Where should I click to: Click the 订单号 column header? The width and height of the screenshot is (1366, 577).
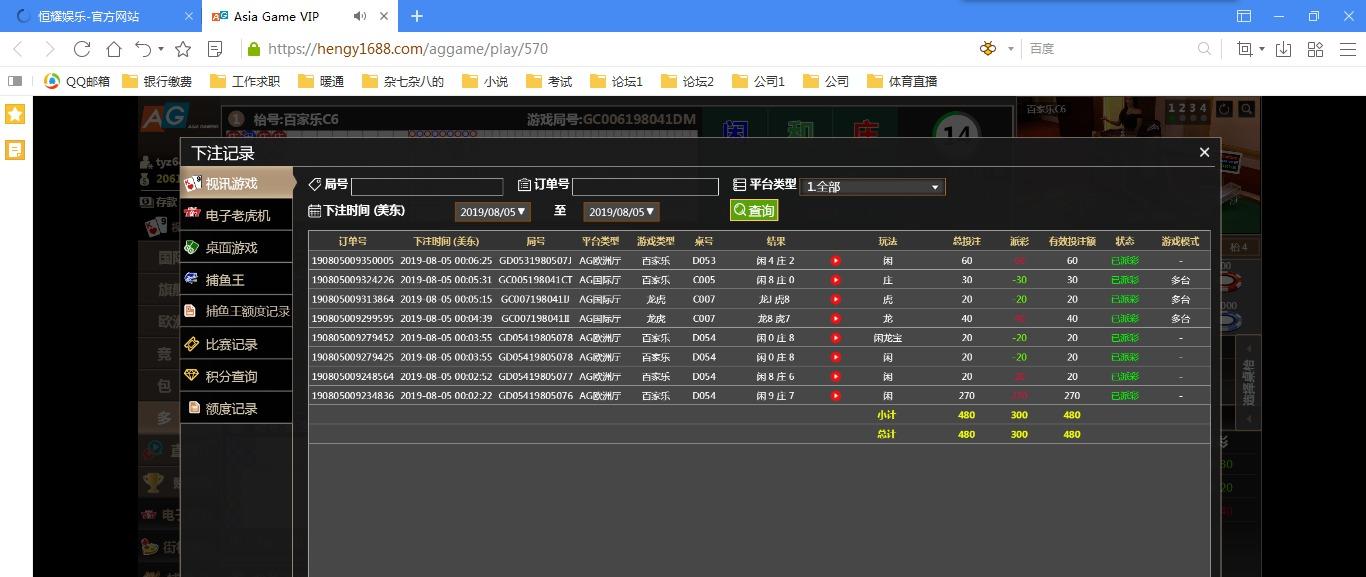[x=352, y=241]
